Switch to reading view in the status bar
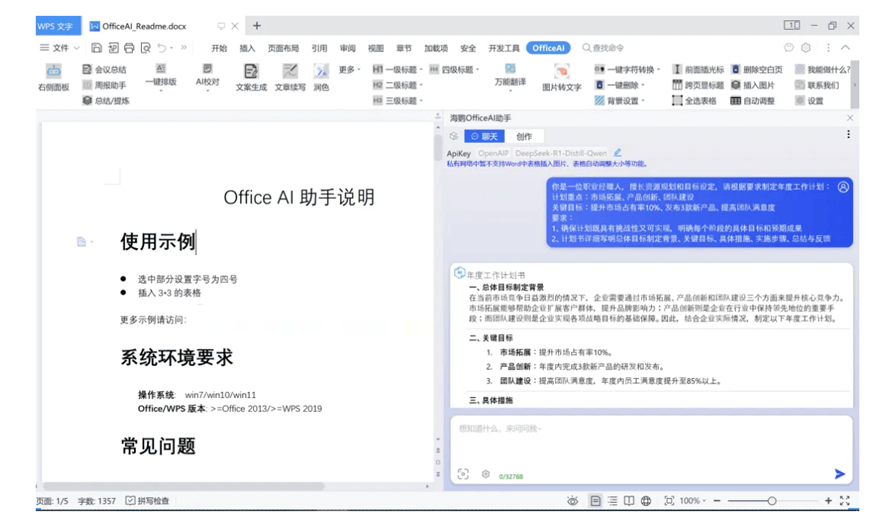The width and height of the screenshot is (869, 530). click(629, 501)
